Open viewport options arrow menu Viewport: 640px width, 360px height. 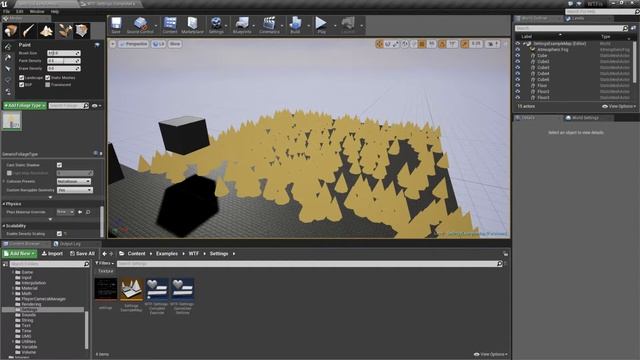click(x=113, y=44)
